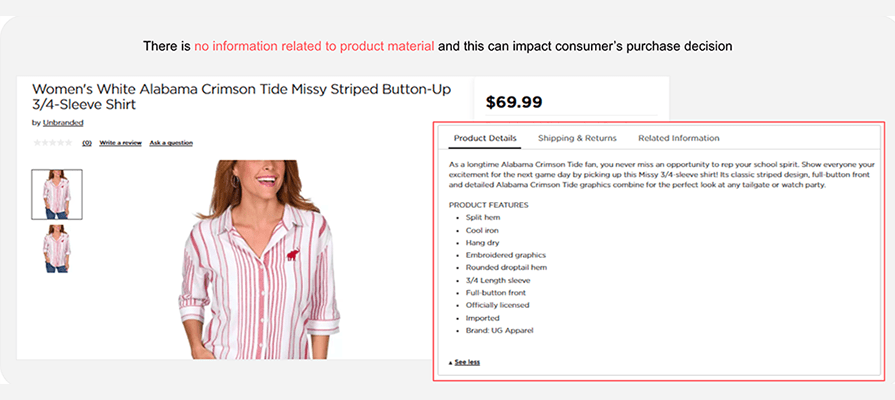Select the first shirt thumbnail
This screenshot has height=400, width=895.
coord(57,194)
